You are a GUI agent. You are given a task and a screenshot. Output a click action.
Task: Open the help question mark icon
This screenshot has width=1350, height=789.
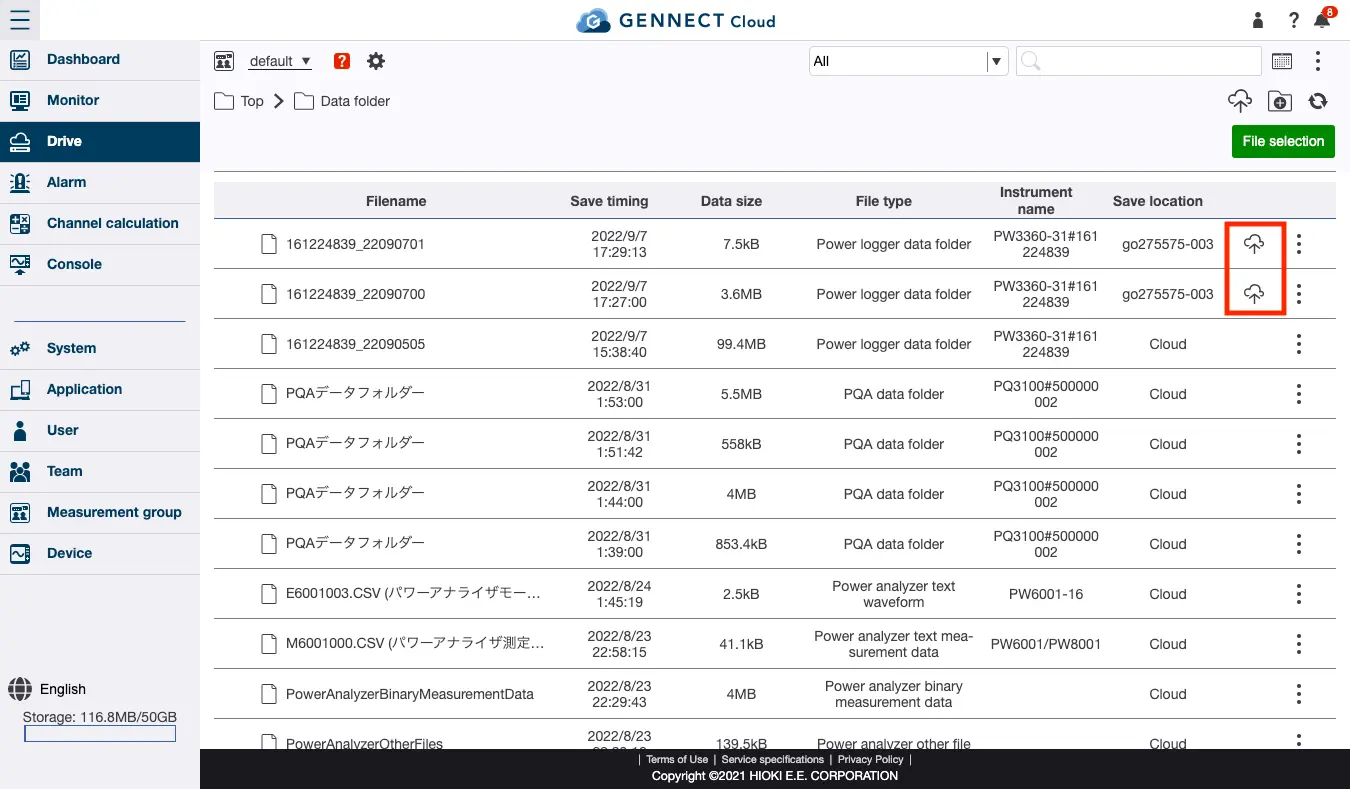click(1293, 20)
